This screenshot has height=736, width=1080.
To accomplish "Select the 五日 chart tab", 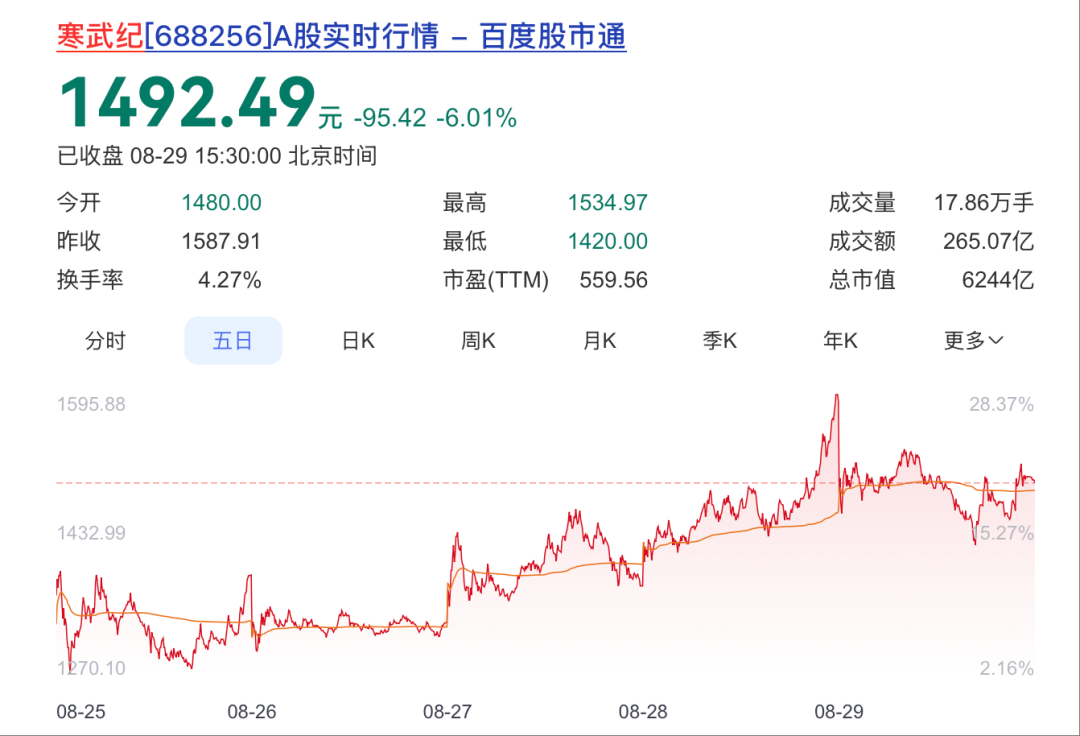I will tap(233, 341).
